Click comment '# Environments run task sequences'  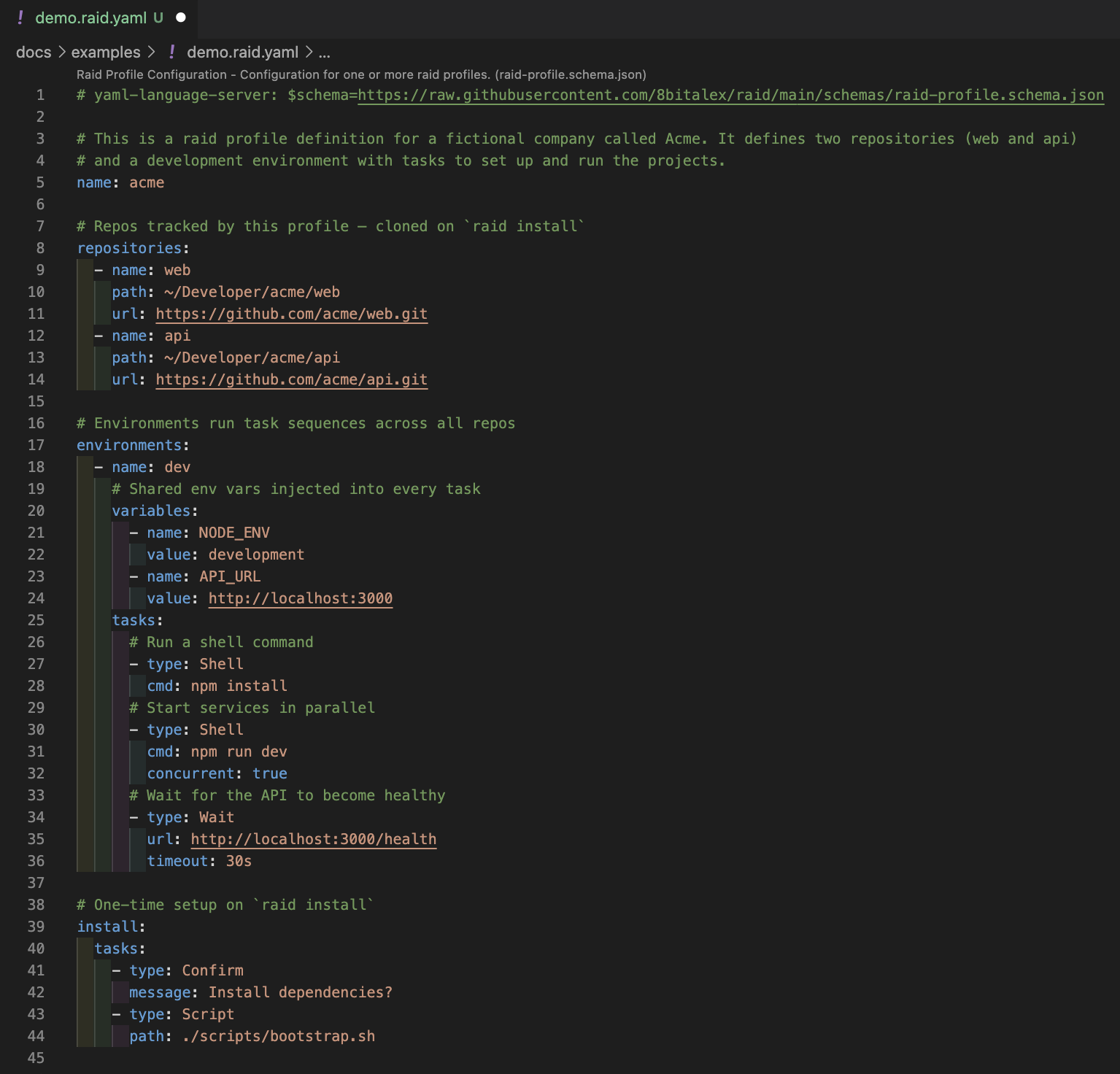[296, 424]
